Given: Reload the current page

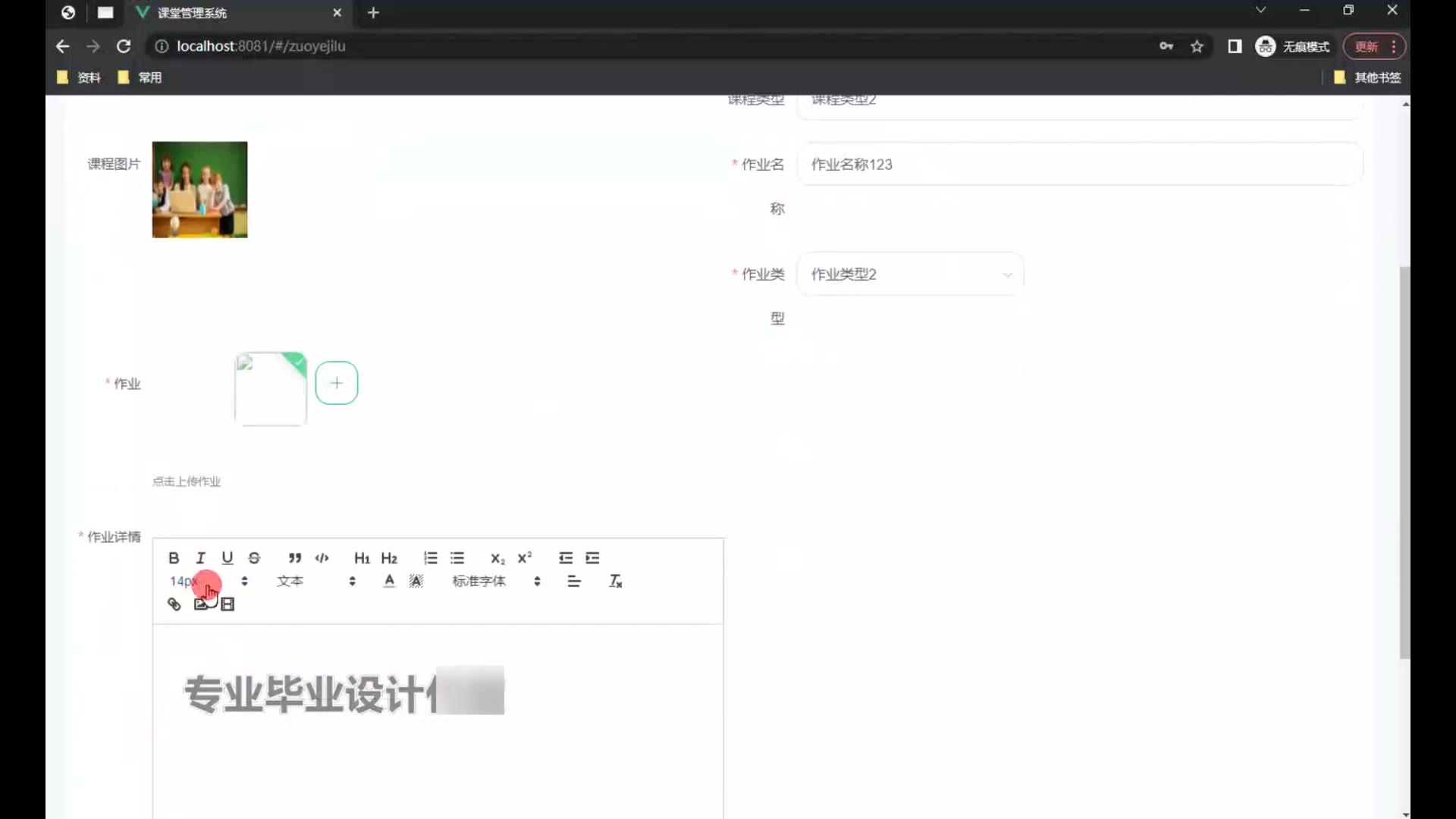Looking at the screenshot, I should click(124, 46).
